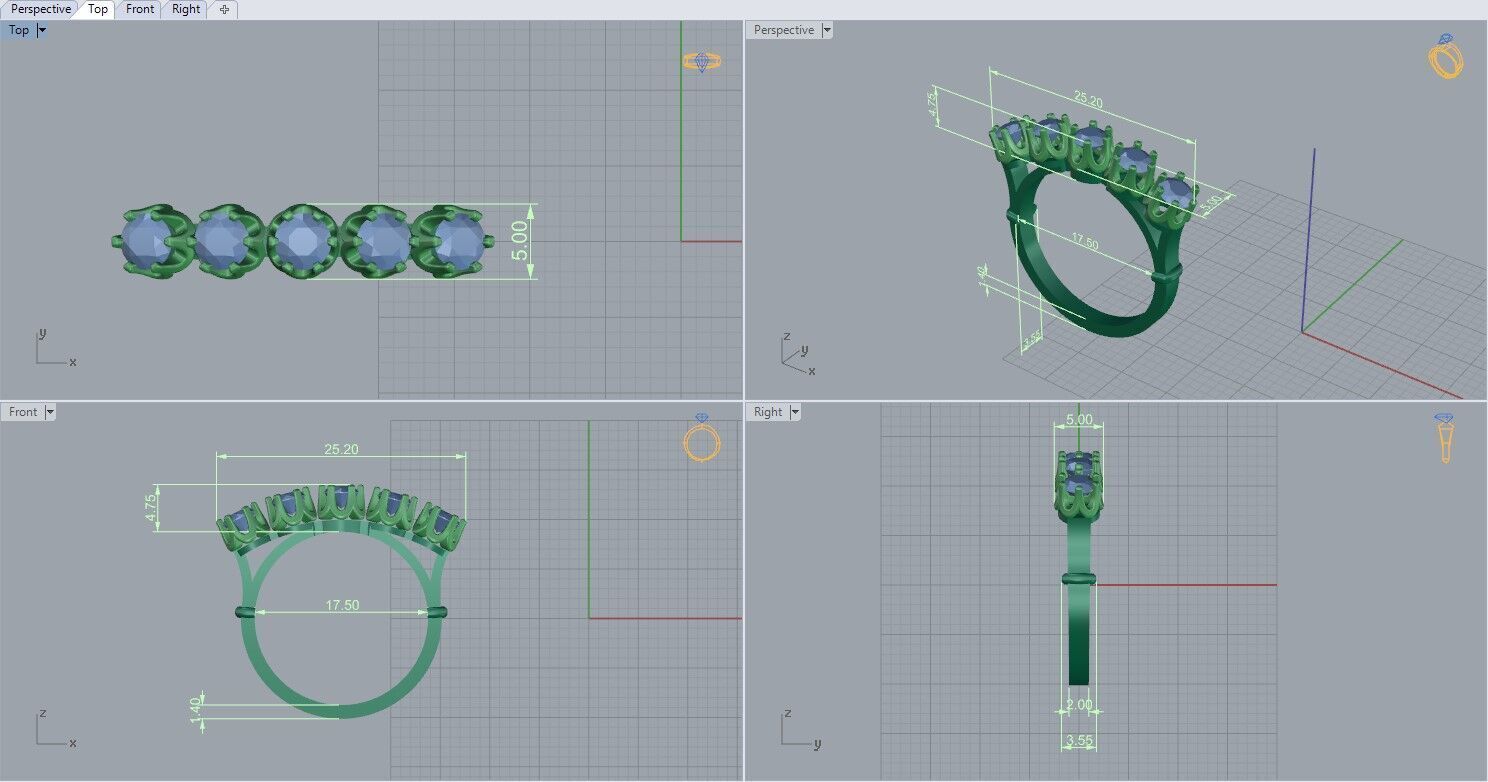Select the 17.50 dimension in Perspective viewport
The image size is (1488, 782).
point(1084,243)
